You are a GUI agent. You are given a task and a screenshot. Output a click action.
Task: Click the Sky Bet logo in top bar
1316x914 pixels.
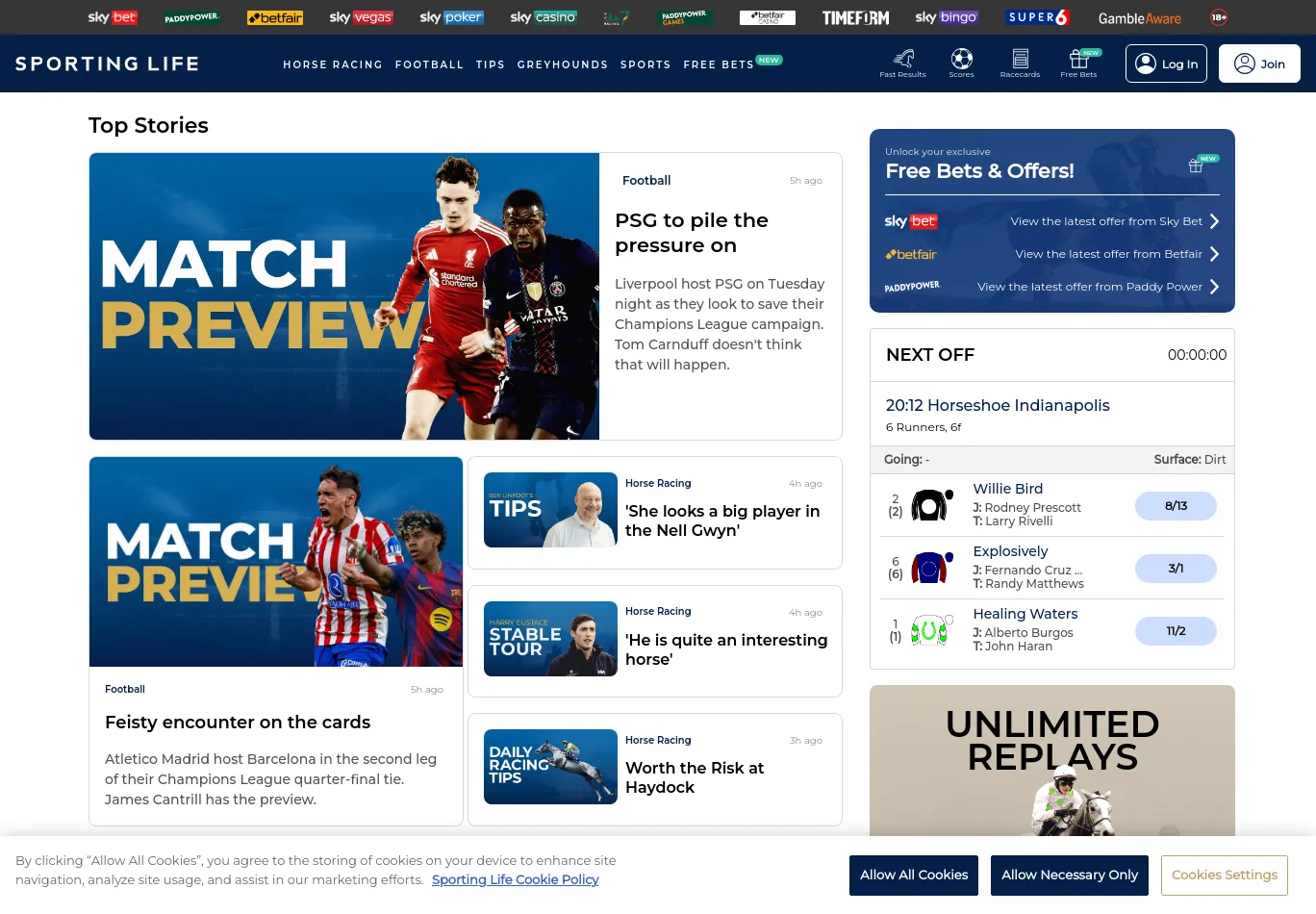(113, 17)
